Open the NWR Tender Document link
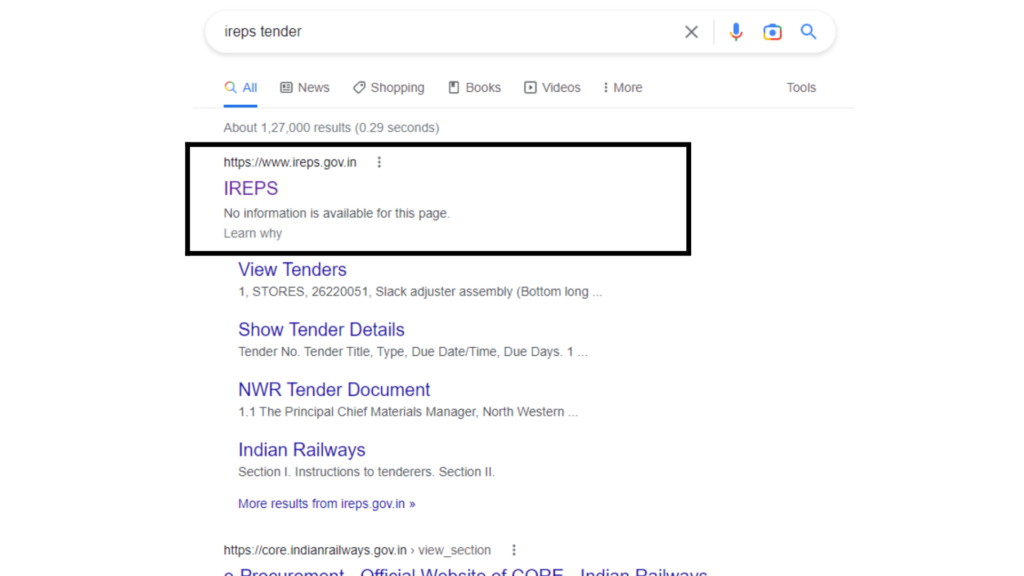Viewport: 1024px width, 576px height. point(334,390)
